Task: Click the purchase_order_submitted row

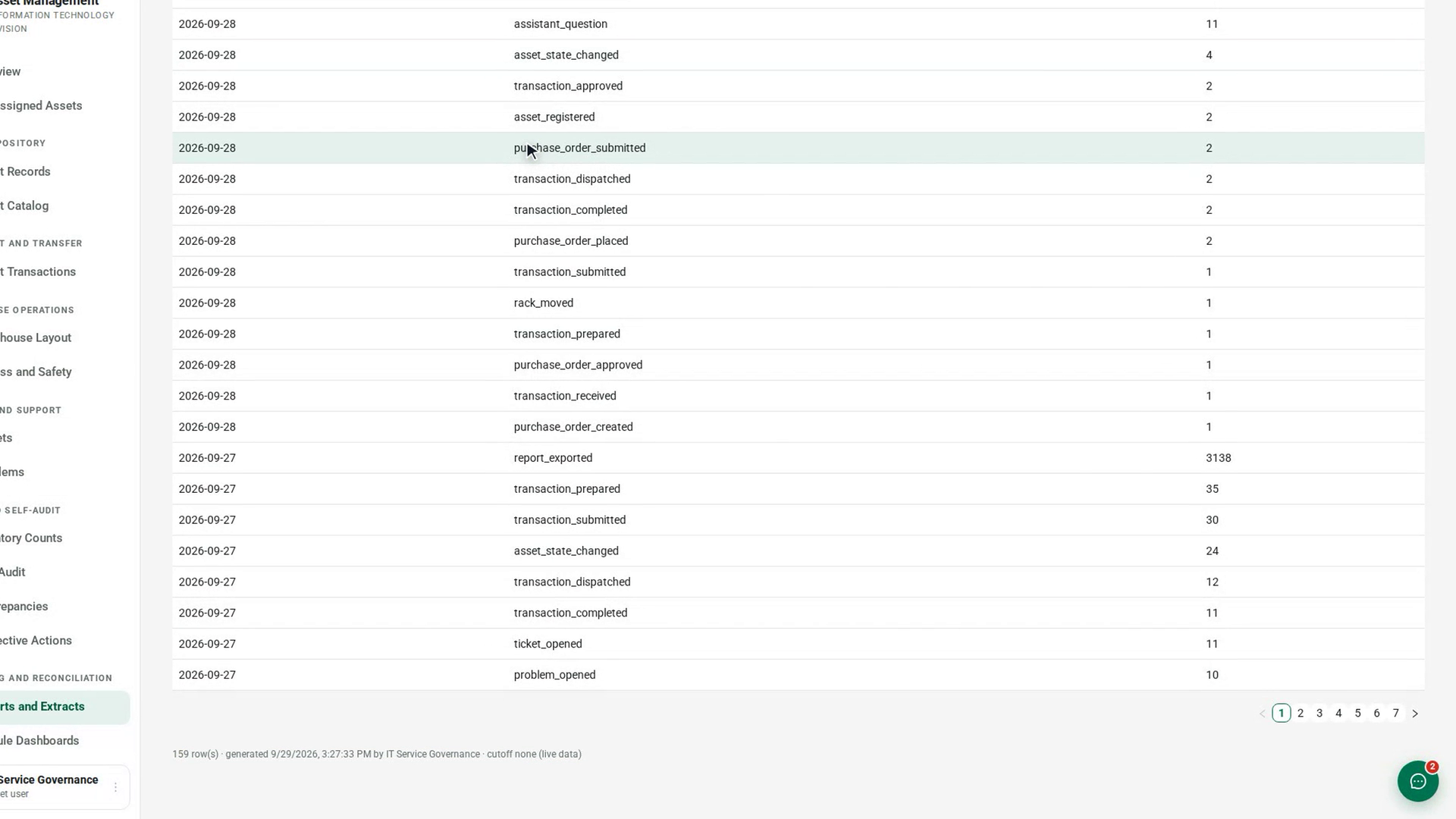Action: [x=798, y=148]
